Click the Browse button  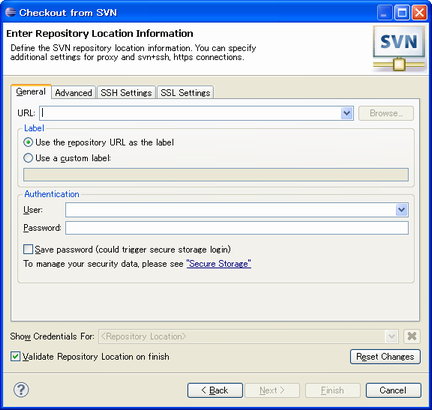[386, 113]
